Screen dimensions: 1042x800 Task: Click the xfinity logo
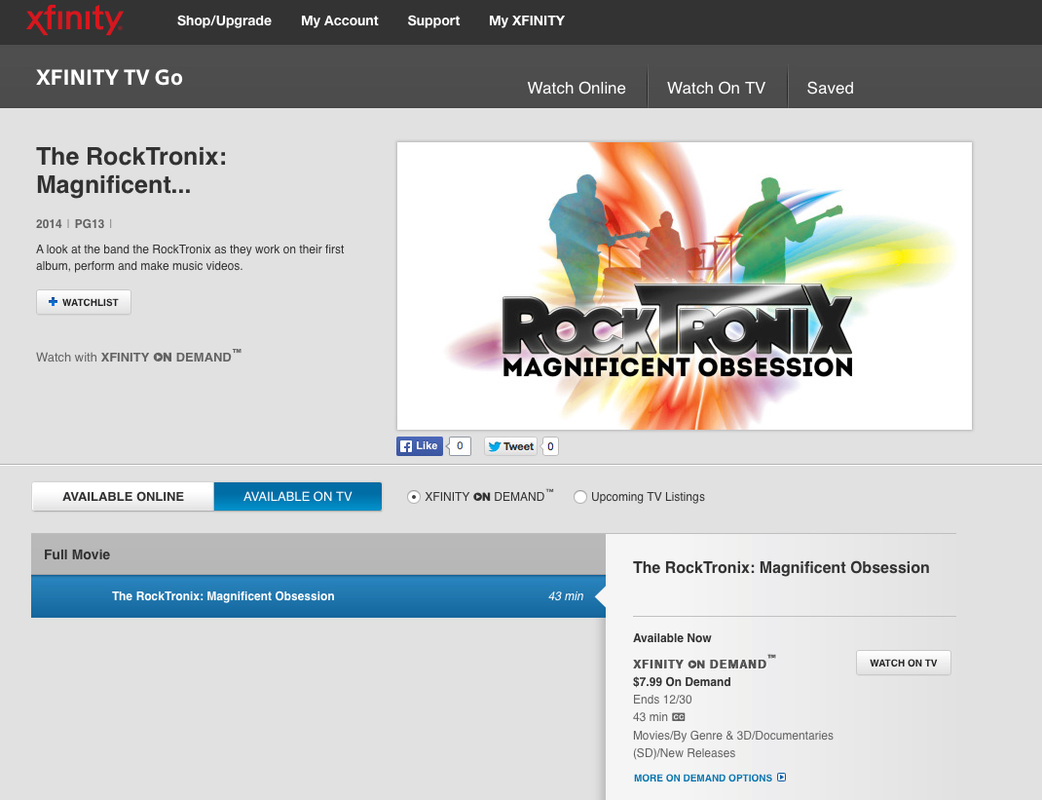pyautogui.click(x=74, y=20)
